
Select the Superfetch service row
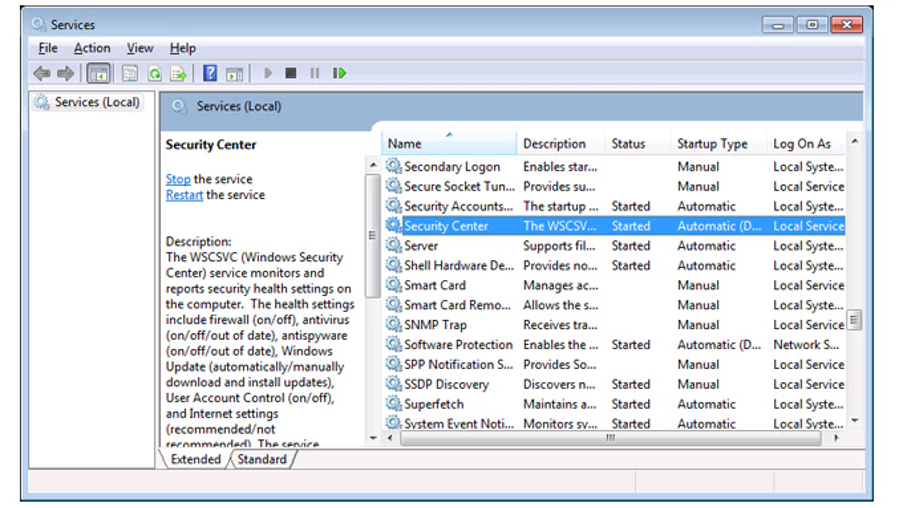433,404
